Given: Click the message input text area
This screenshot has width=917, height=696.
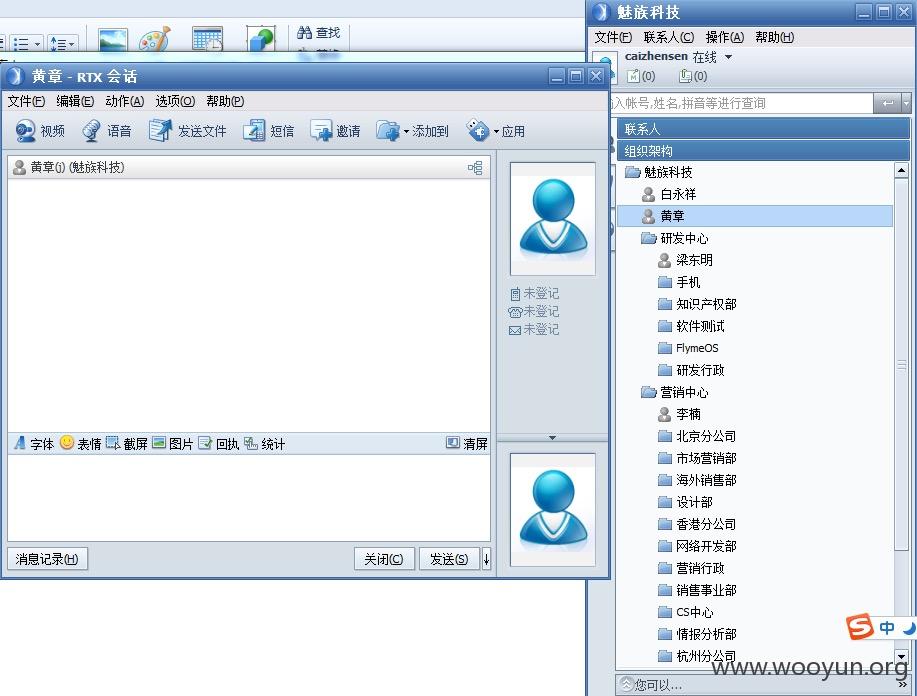Looking at the screenshot, I should click(x=249, y=498).
